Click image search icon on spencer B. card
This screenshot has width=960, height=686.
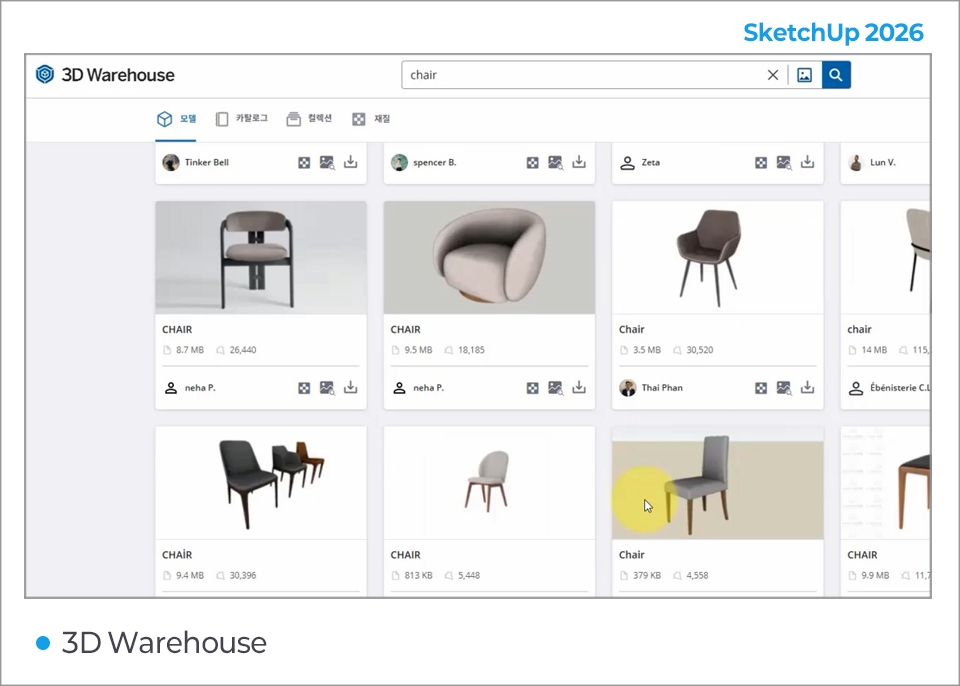tap(555, 163)
